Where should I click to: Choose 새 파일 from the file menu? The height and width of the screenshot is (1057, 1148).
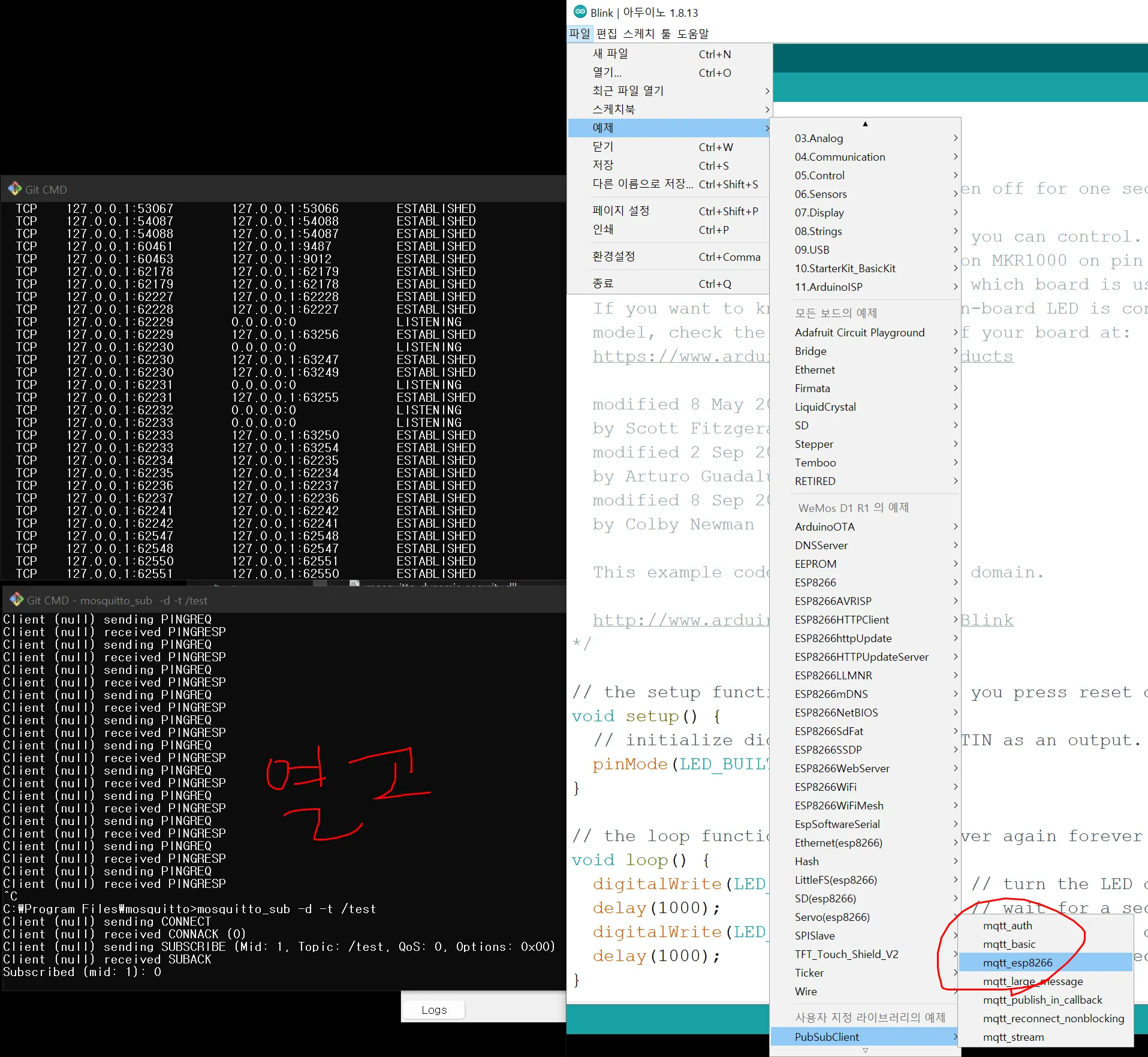click(668, 54)
